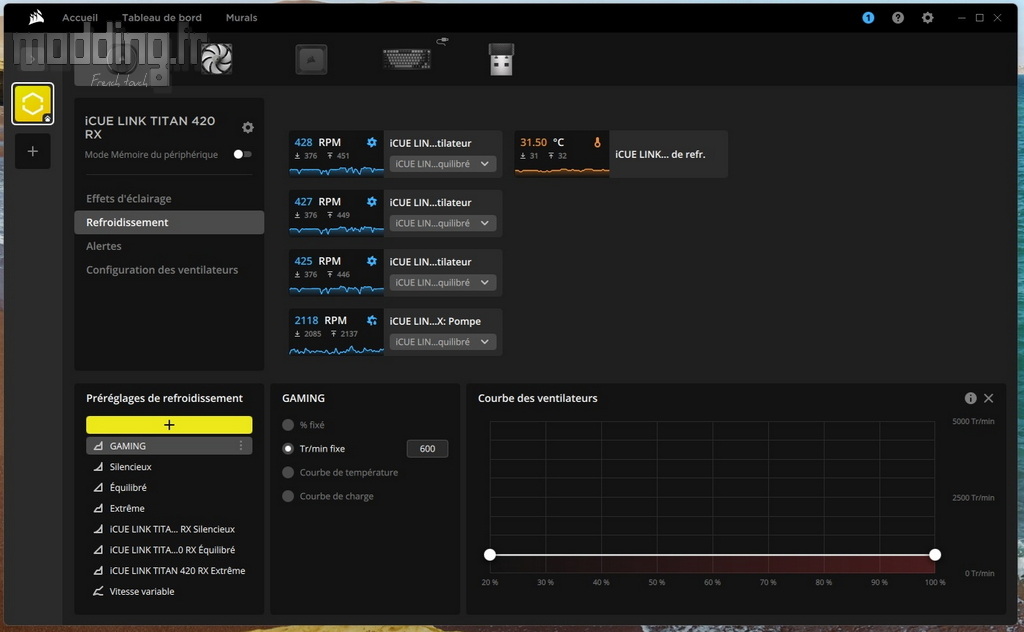Go to the Accueil menu
Image resolution: width=1024 pixels, height=632 pixels.
(x=80, y=18)
